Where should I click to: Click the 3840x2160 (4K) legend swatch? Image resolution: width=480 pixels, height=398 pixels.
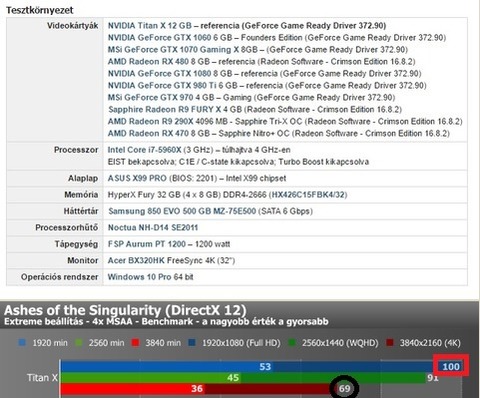tap(389, 343)
